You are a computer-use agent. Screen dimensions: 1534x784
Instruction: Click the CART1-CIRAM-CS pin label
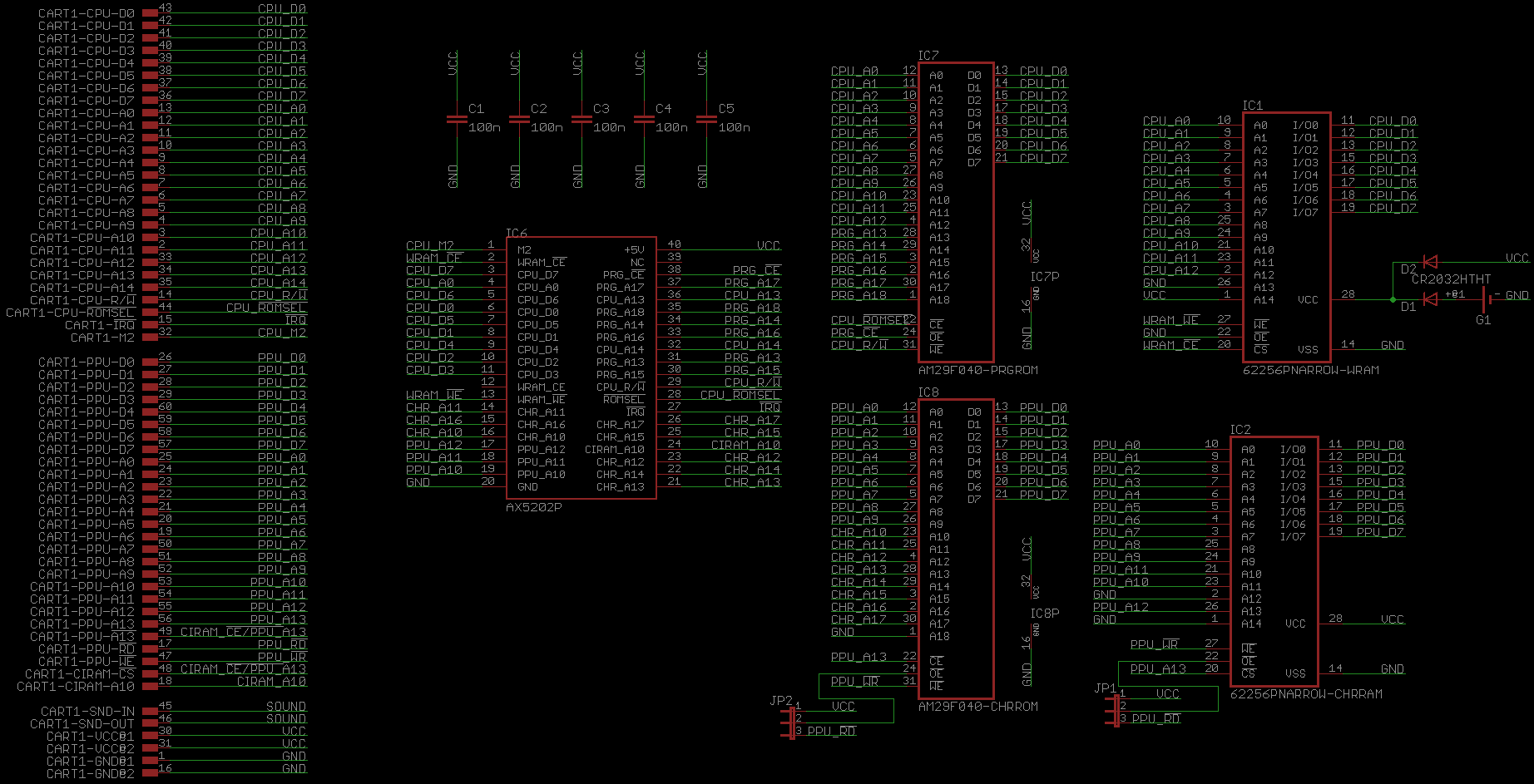[x=80, y=674]
